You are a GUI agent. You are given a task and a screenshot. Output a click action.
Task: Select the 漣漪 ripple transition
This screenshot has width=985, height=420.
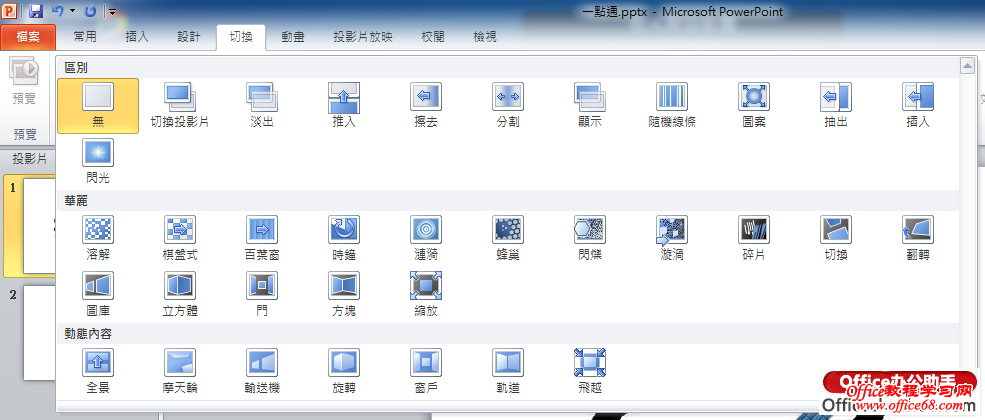click(x=426, y=239)
